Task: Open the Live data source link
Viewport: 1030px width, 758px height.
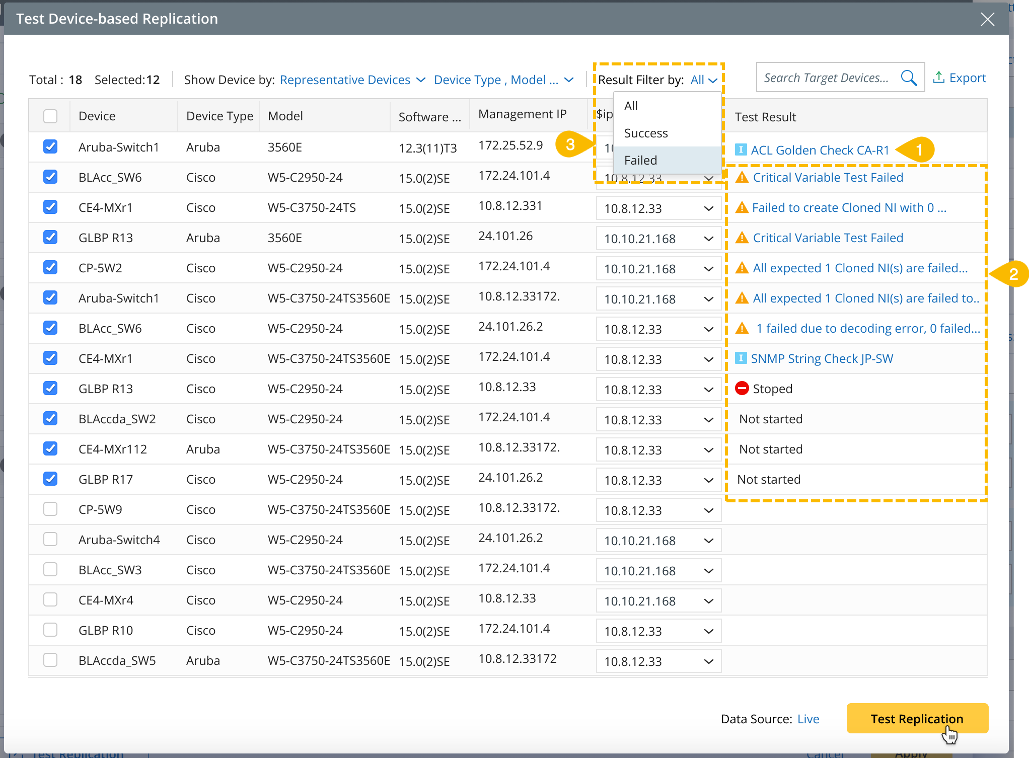Action: 808,719
